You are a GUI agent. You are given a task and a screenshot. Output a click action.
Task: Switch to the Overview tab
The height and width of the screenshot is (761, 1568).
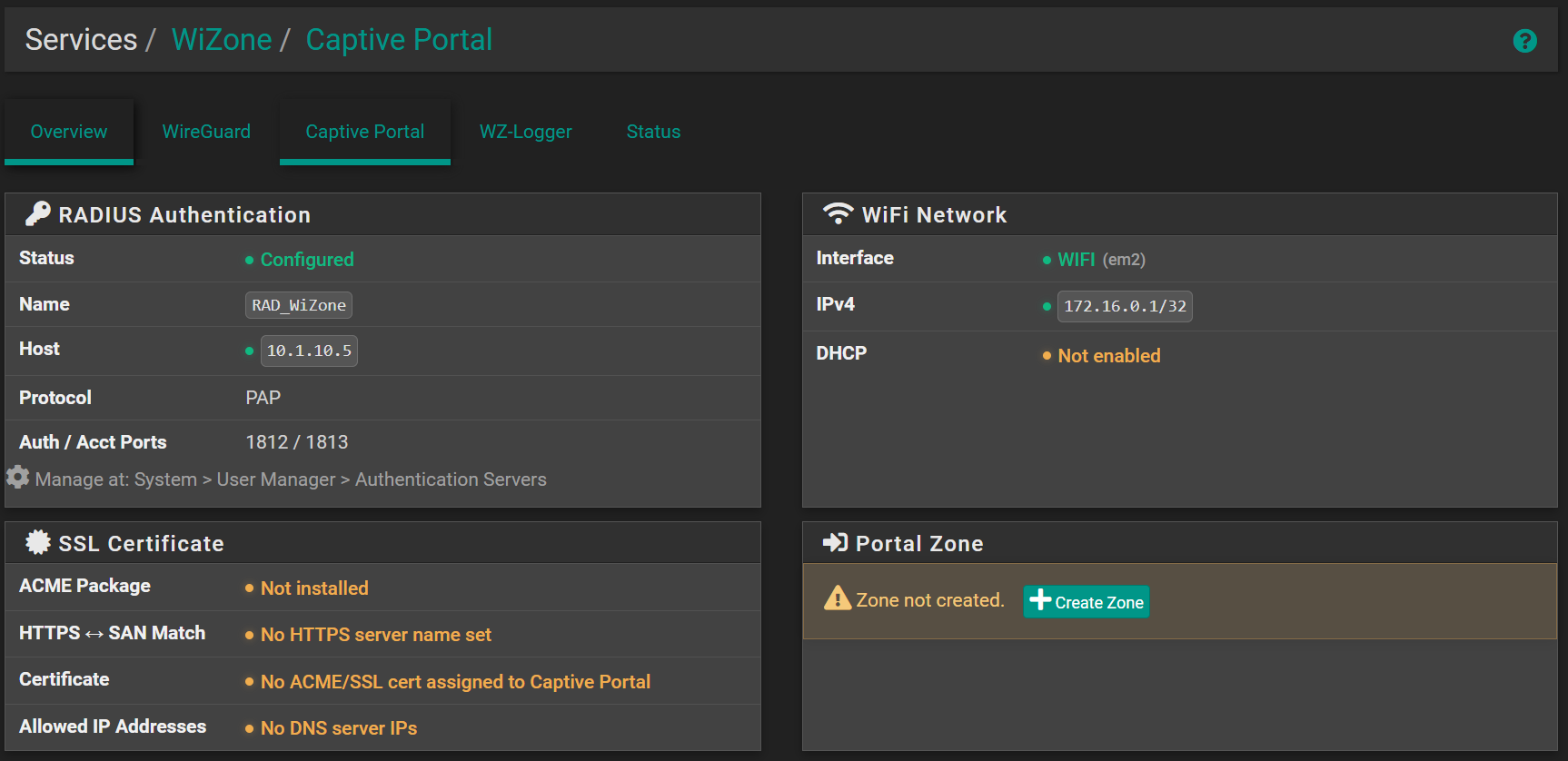click(x=69, y=132)
